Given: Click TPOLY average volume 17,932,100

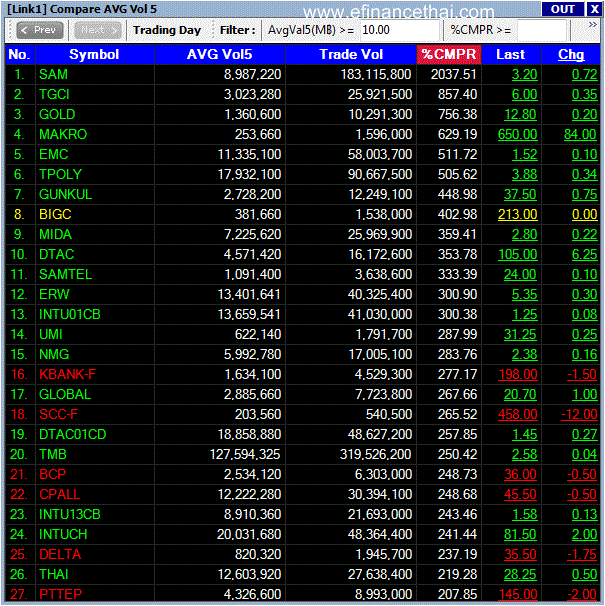Looking at the screenshot, I should (x=249, y=174).
